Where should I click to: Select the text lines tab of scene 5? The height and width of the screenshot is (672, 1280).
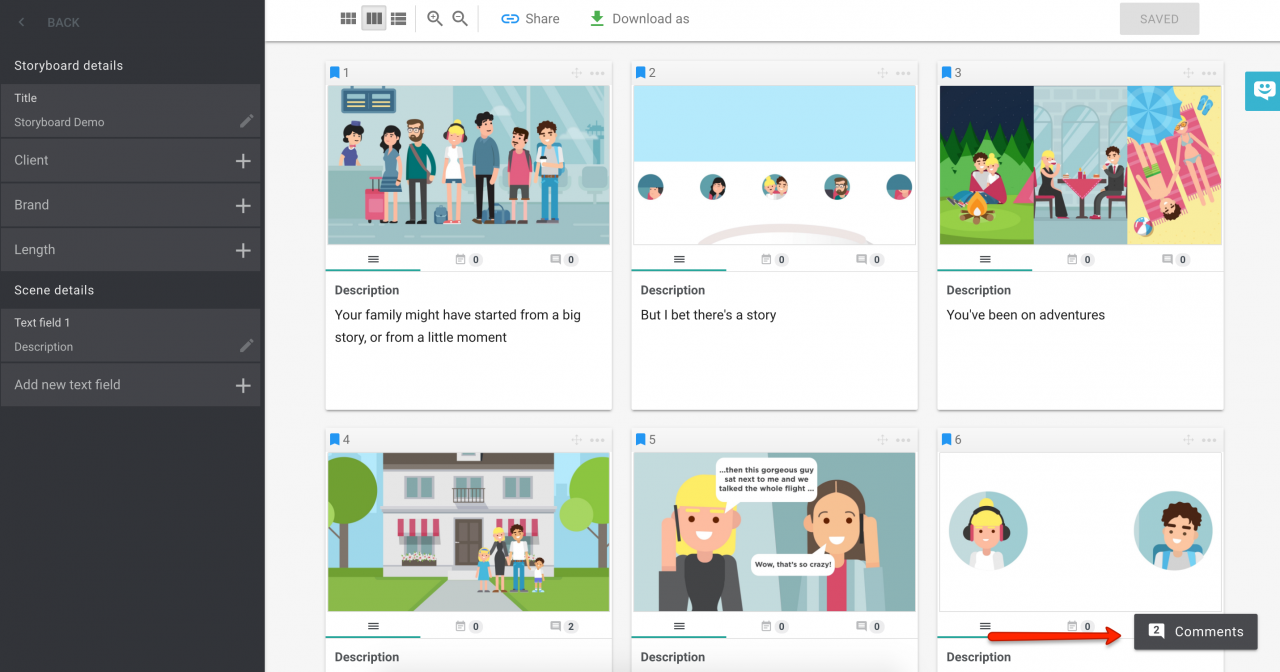pyautogui.click(x=679, y=626)
